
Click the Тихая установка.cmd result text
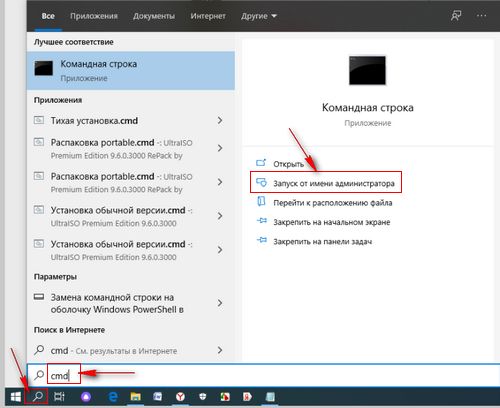click(94, 120)
